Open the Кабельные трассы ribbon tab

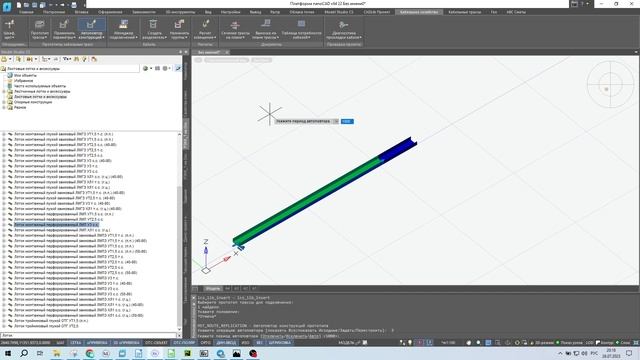[464, 12]
